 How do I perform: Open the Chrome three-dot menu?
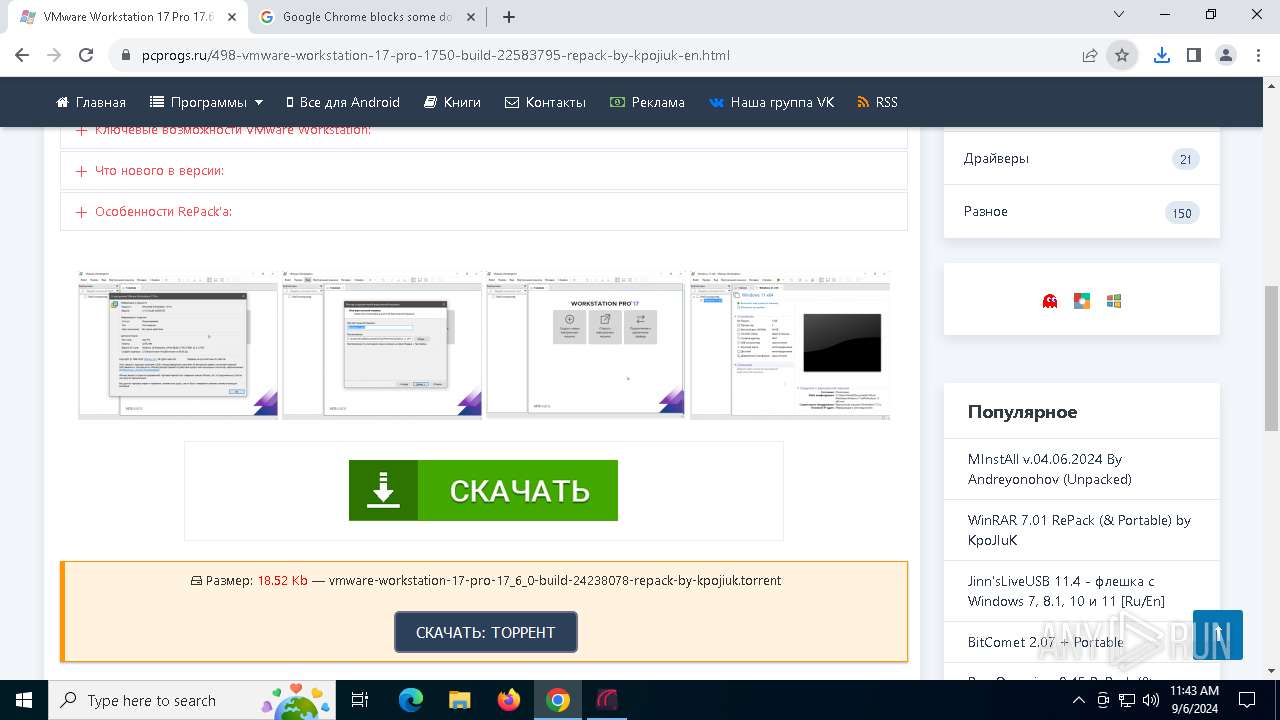tap(1258, 55)
